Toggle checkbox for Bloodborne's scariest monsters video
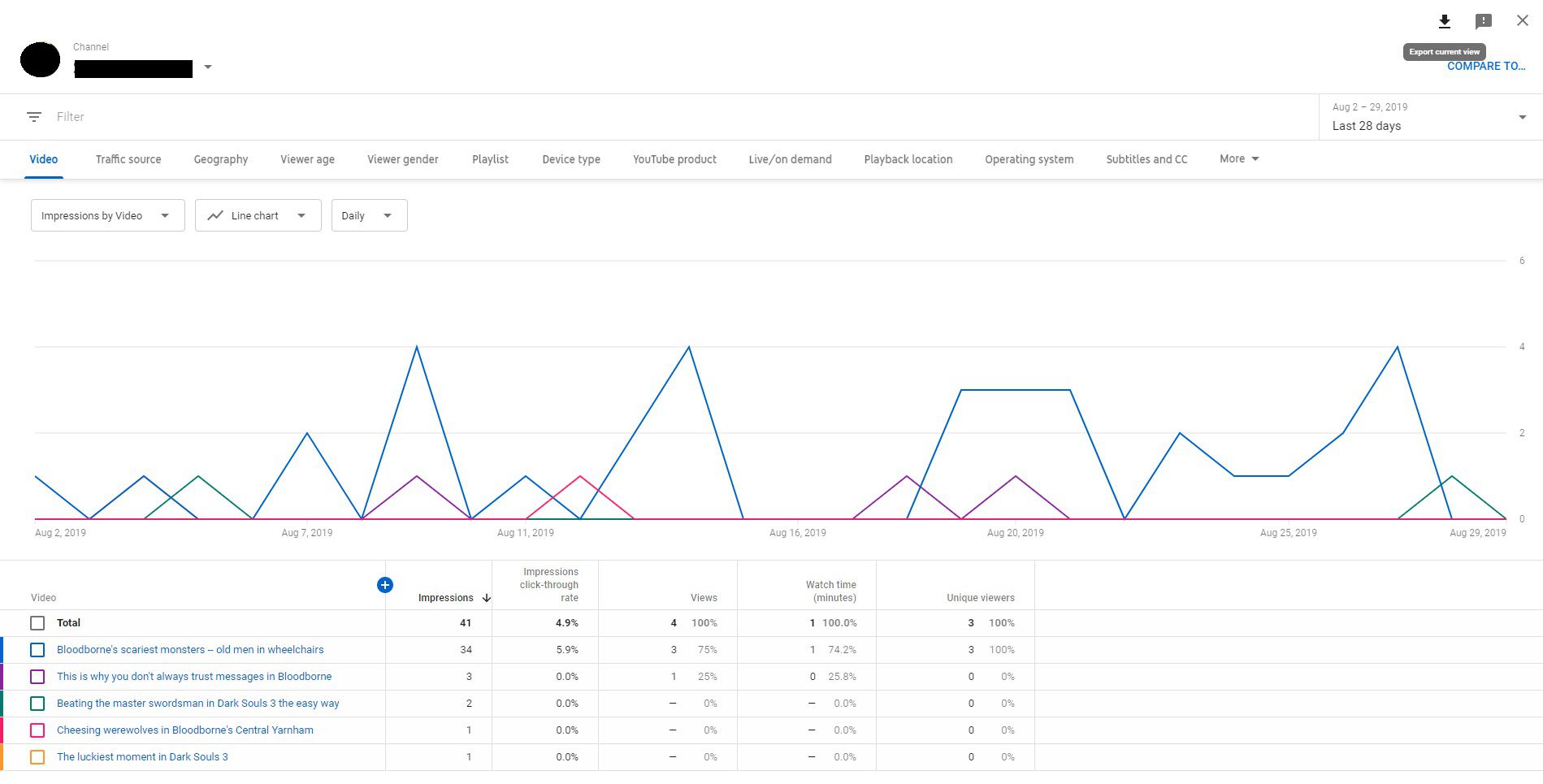The height and width of the screenshot is (784, 1543). pos(37,650)
